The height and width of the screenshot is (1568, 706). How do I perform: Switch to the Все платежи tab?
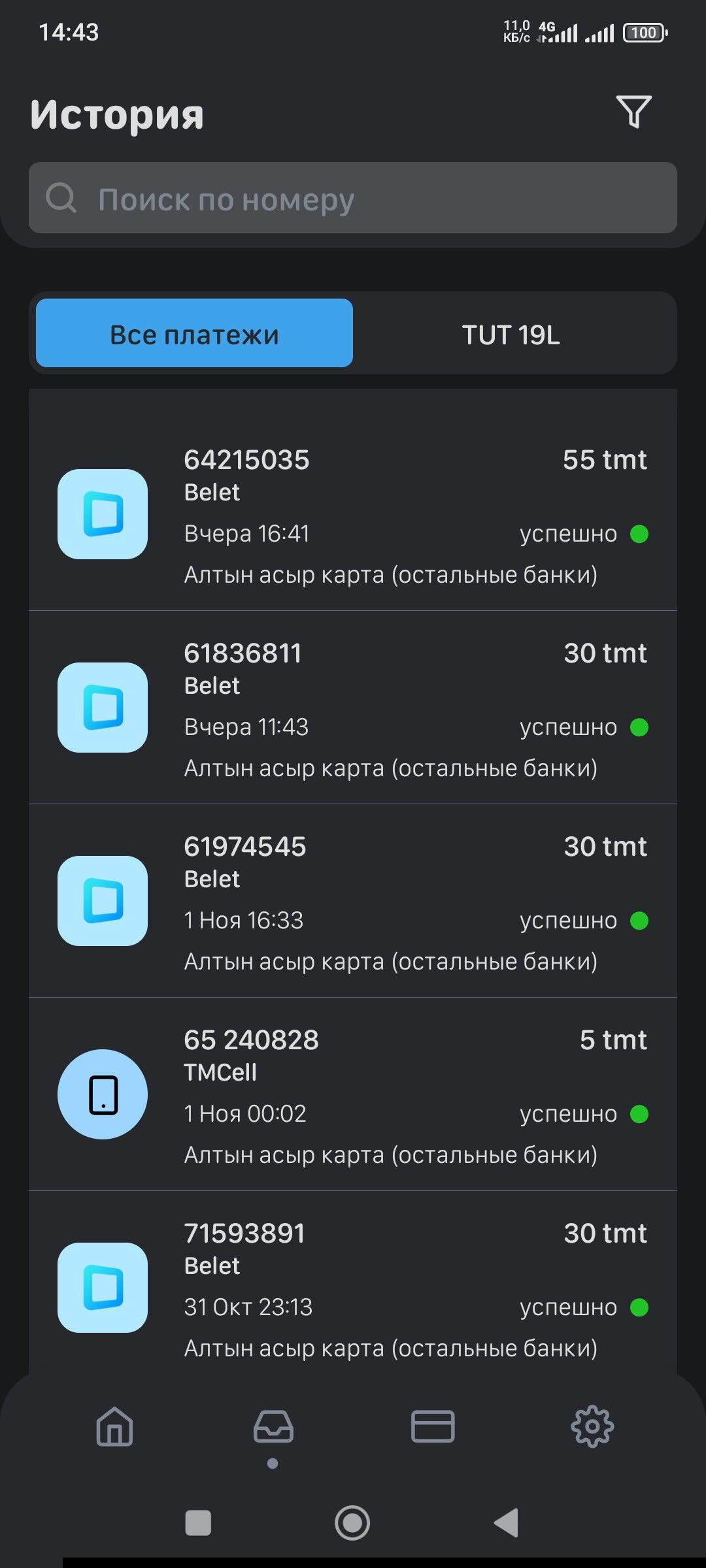(194, 333)
